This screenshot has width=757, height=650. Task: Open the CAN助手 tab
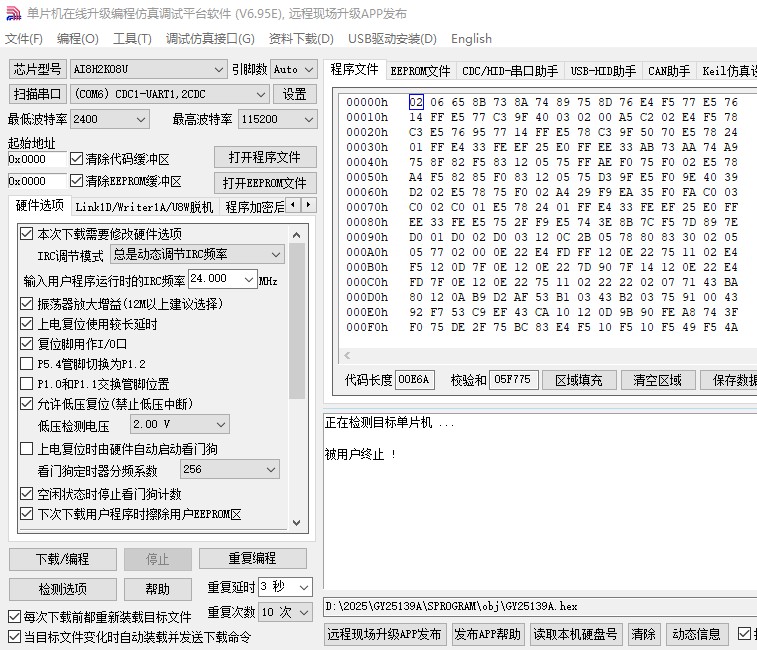(x=669, y=71)
